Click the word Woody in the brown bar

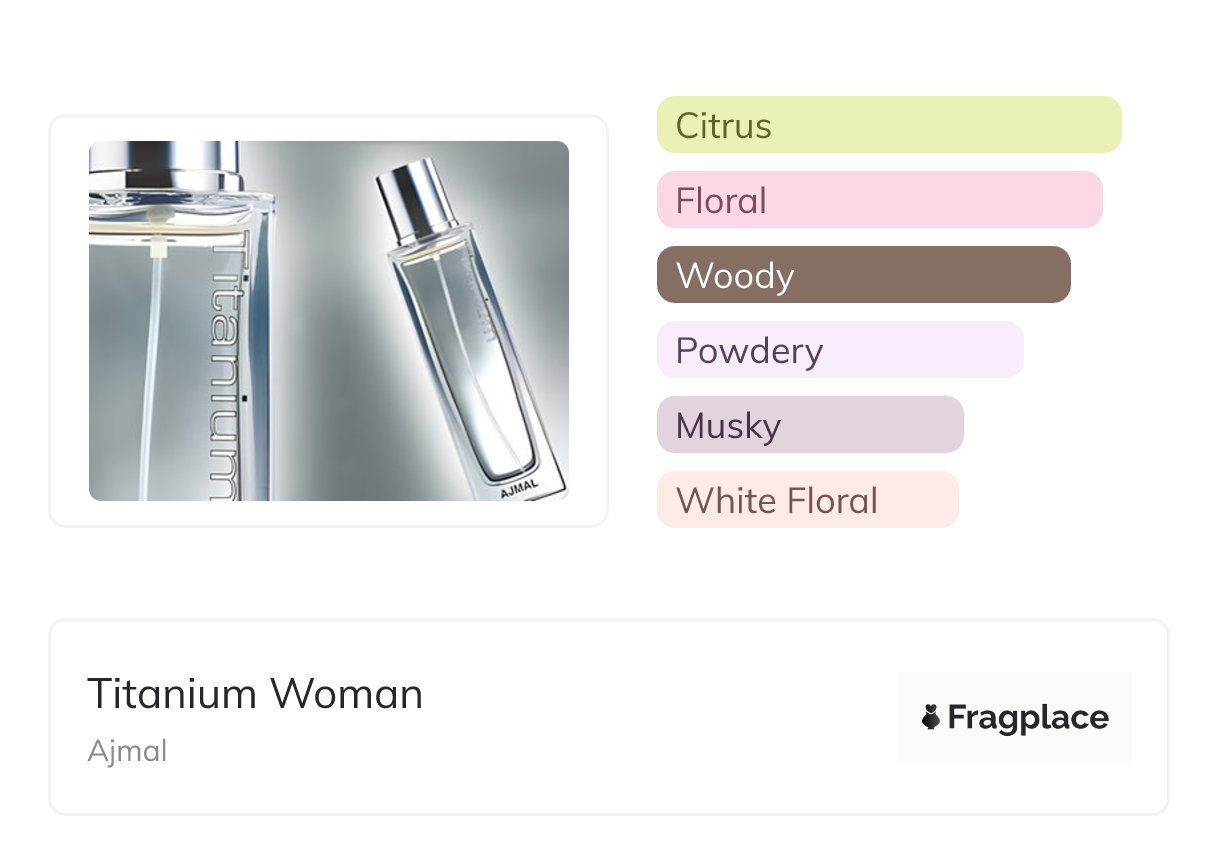coord(735,276)
